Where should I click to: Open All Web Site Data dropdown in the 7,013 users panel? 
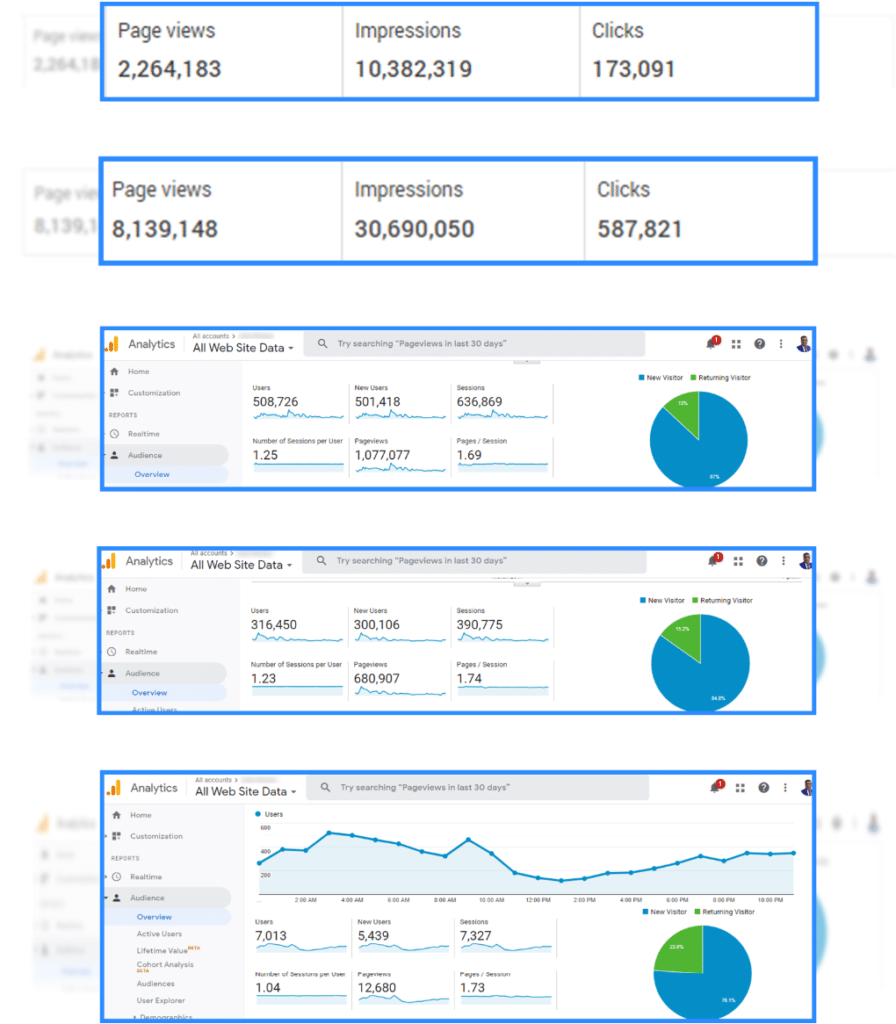[246, 792]
